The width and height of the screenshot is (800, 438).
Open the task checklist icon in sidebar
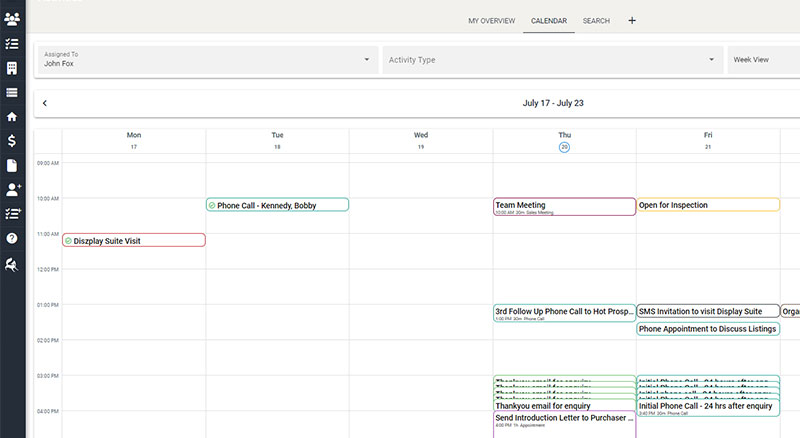(x=12, y=44)
